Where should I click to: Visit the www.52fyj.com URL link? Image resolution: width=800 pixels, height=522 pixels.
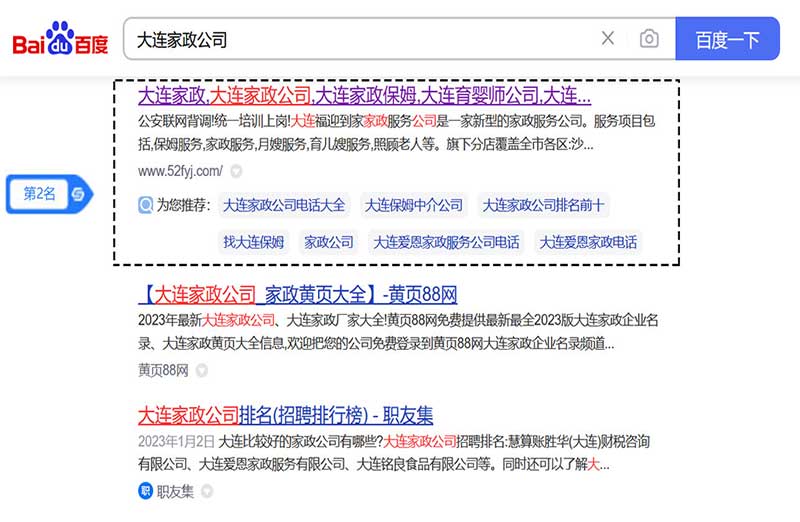pos(180,171)
